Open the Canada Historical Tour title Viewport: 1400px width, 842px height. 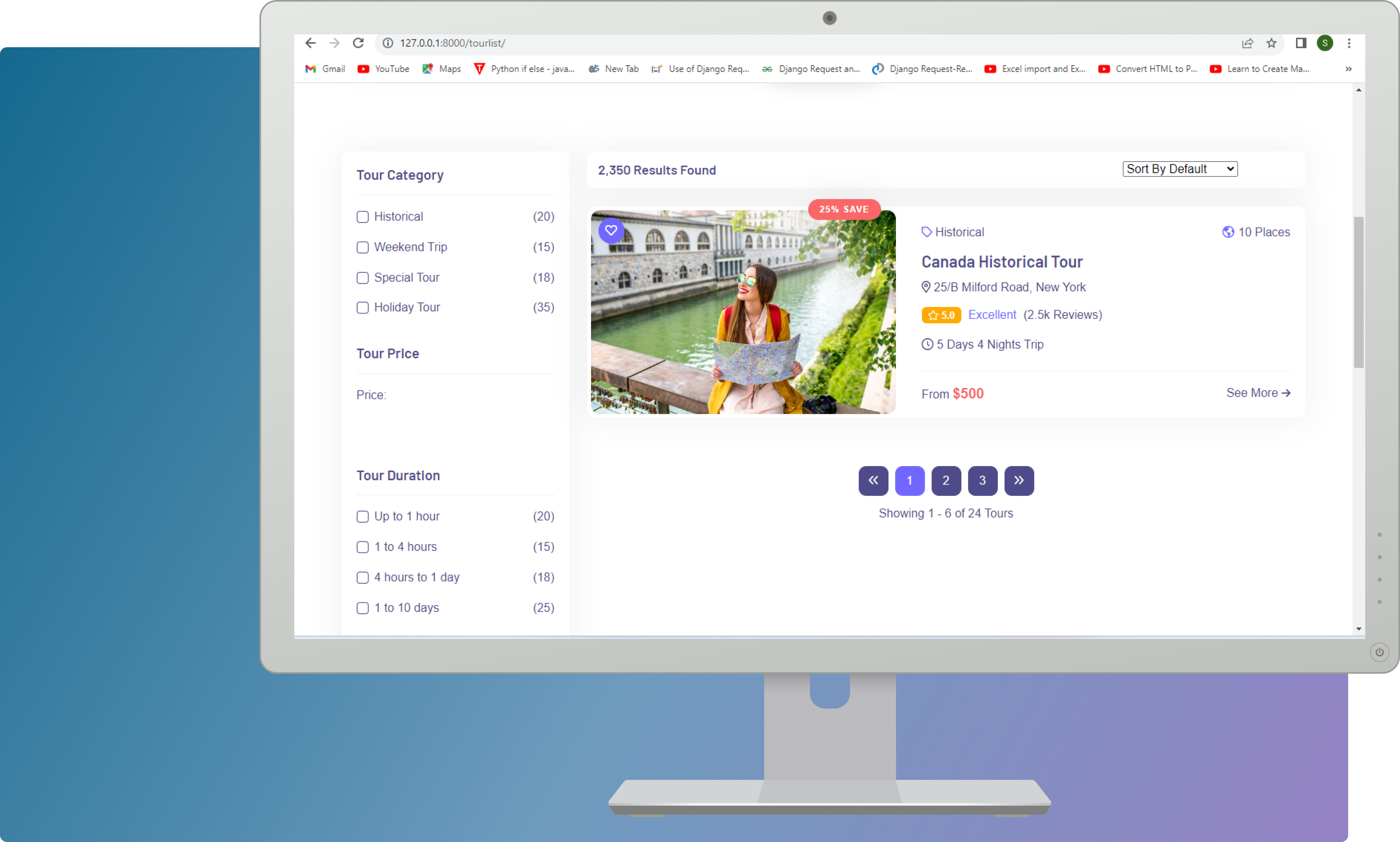tap(1002, 262)
